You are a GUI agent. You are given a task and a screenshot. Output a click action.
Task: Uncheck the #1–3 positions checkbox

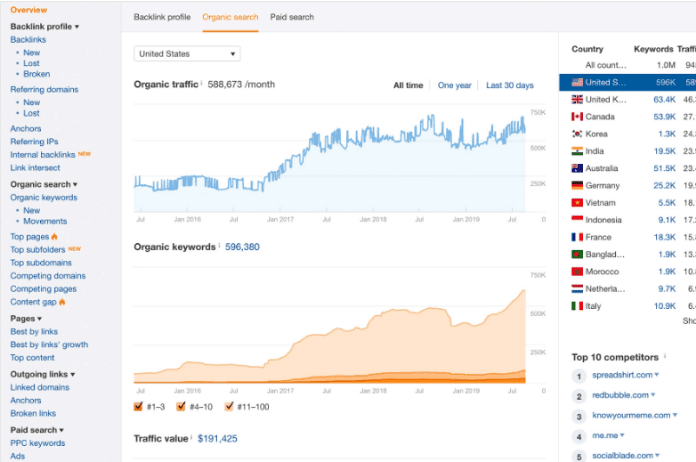pyautogui.click(x=138, y=407)
